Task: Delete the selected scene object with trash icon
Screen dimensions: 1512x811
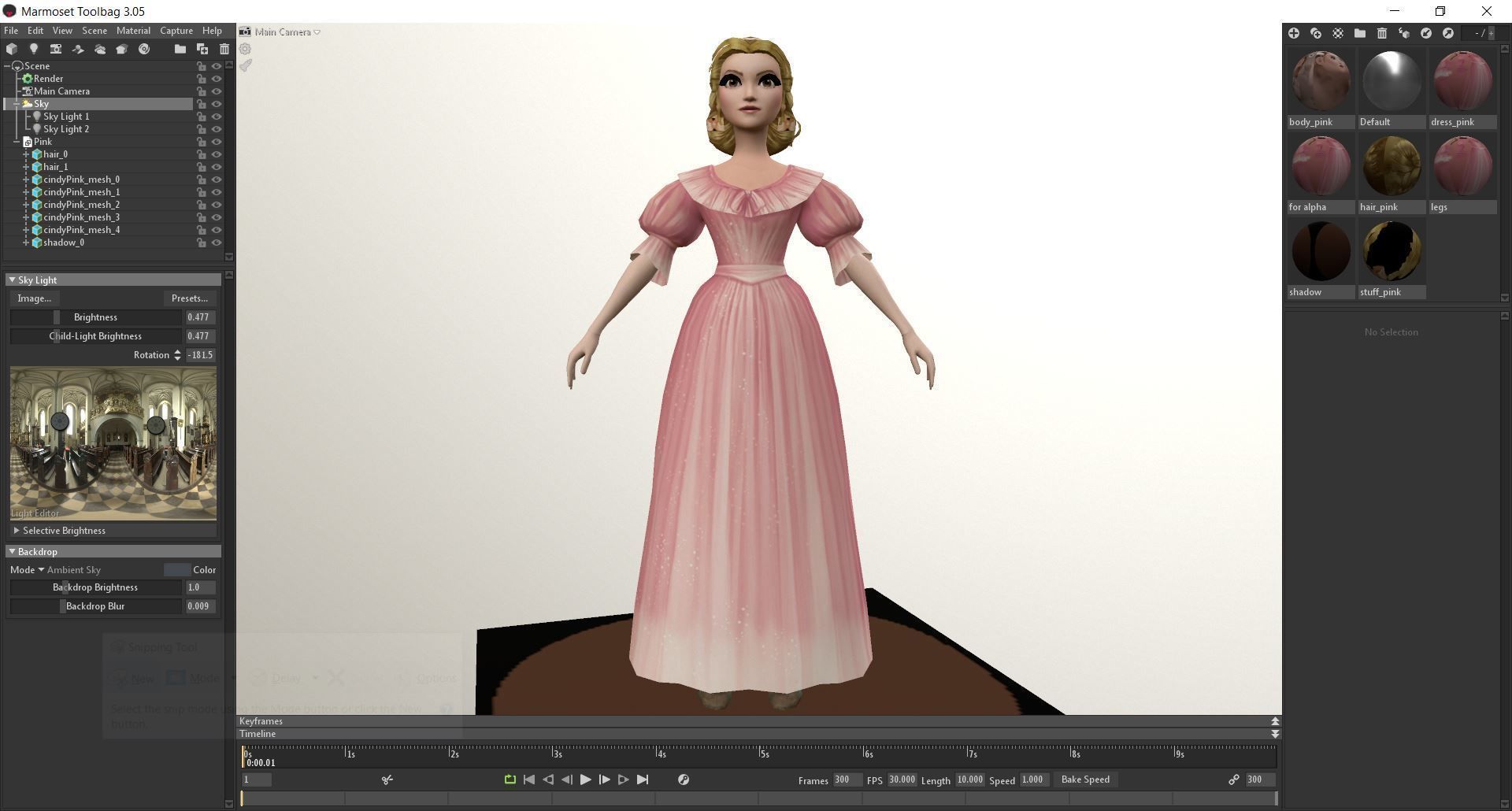Action: tap(224, 49)
